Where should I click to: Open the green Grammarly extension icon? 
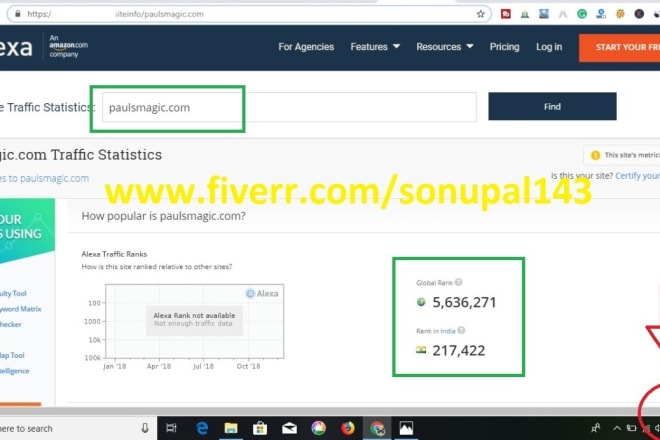pyautogui.click(x=582, y=14)
